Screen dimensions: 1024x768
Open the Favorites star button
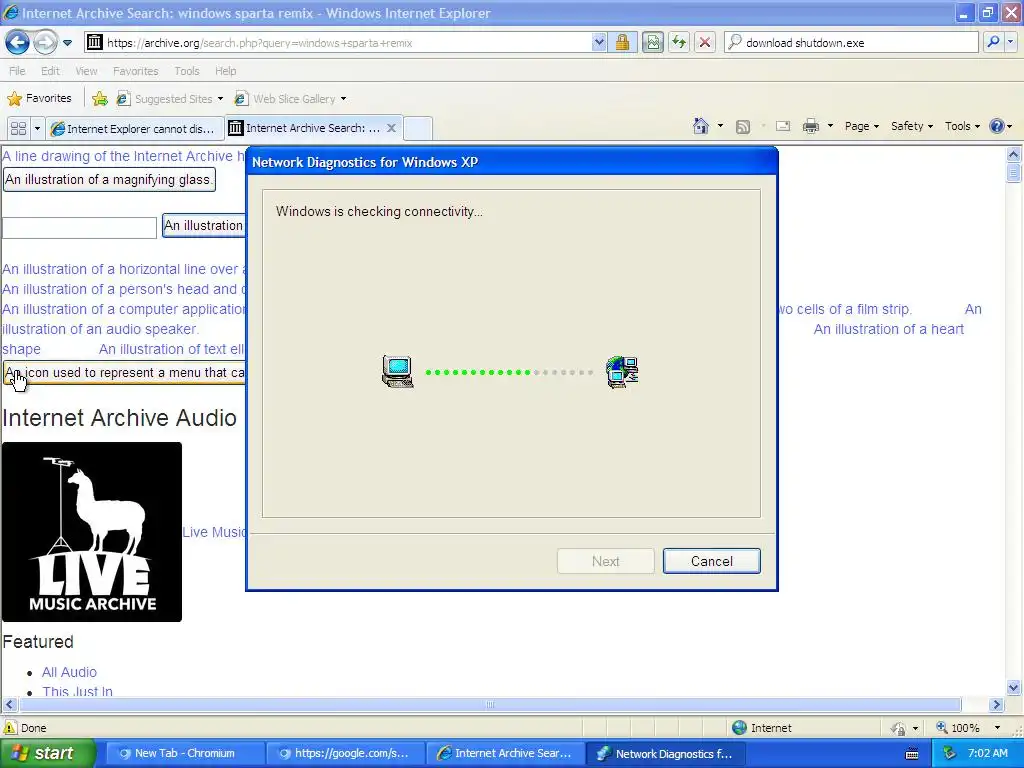39,99
